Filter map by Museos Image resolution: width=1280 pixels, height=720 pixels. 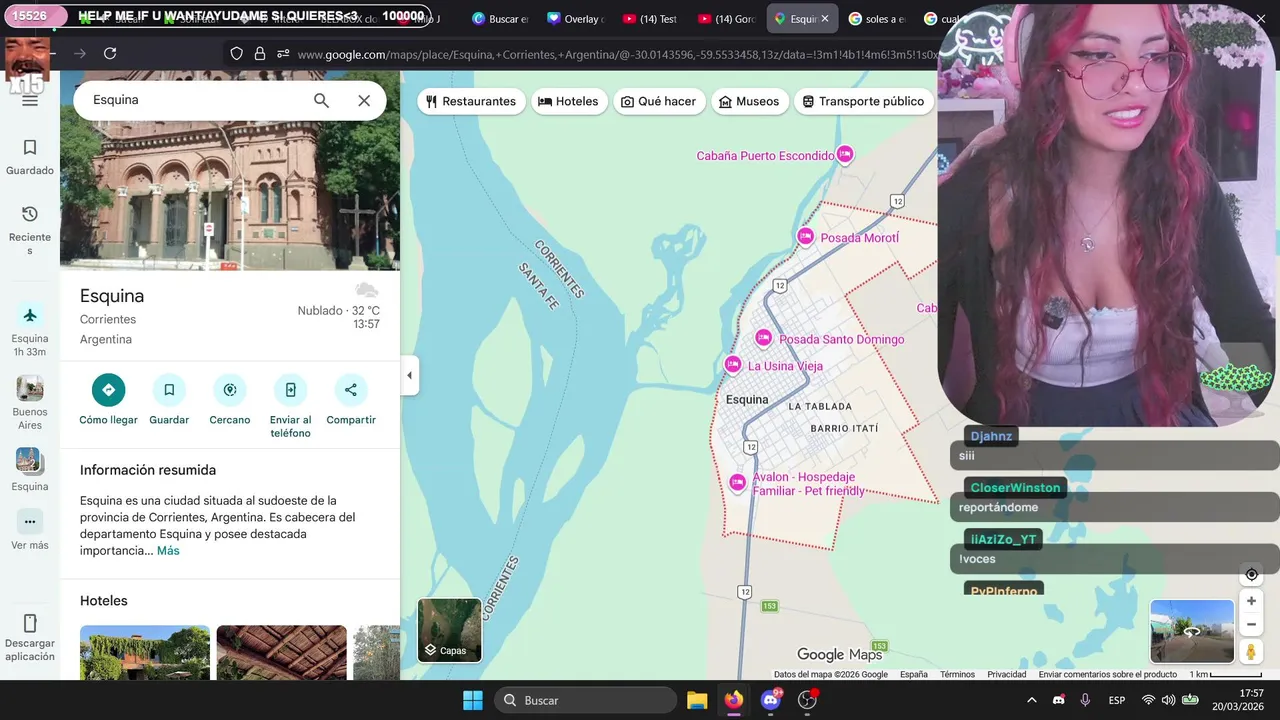click(749, 101)
